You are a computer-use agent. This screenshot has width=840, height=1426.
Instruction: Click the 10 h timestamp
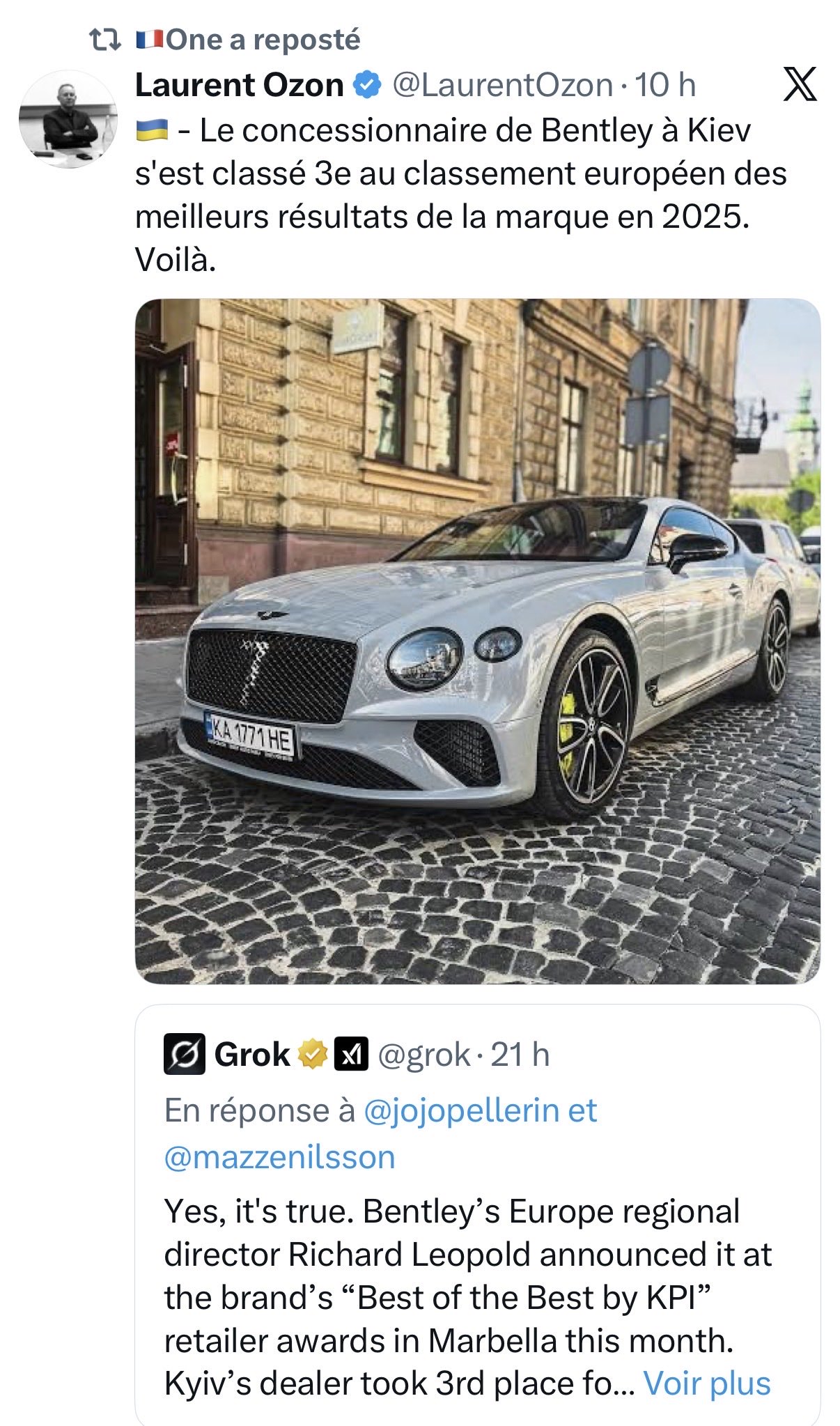pyautogui.click(x=665, y=86)
